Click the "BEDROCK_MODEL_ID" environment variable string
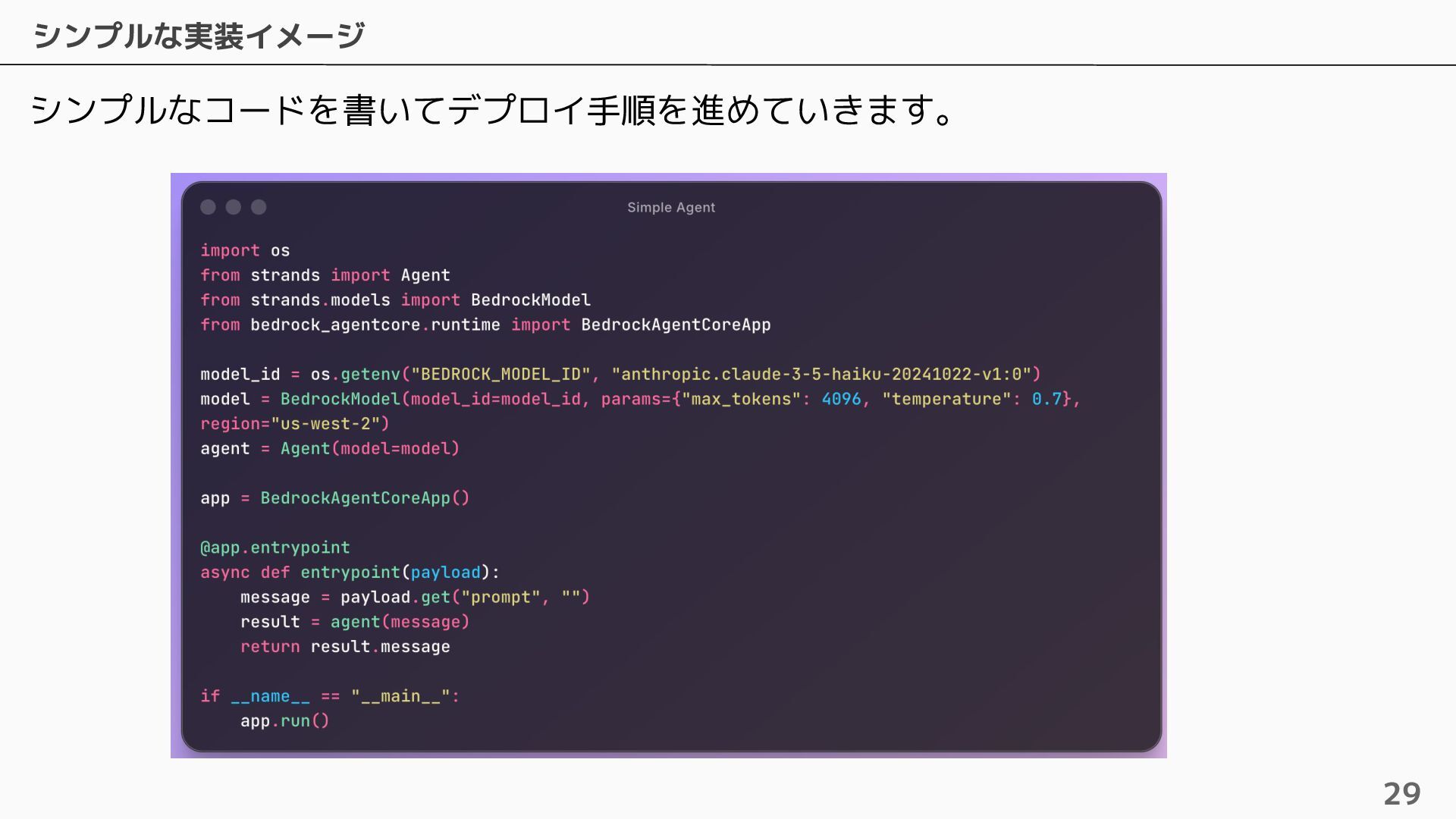 tap(500, 374)
